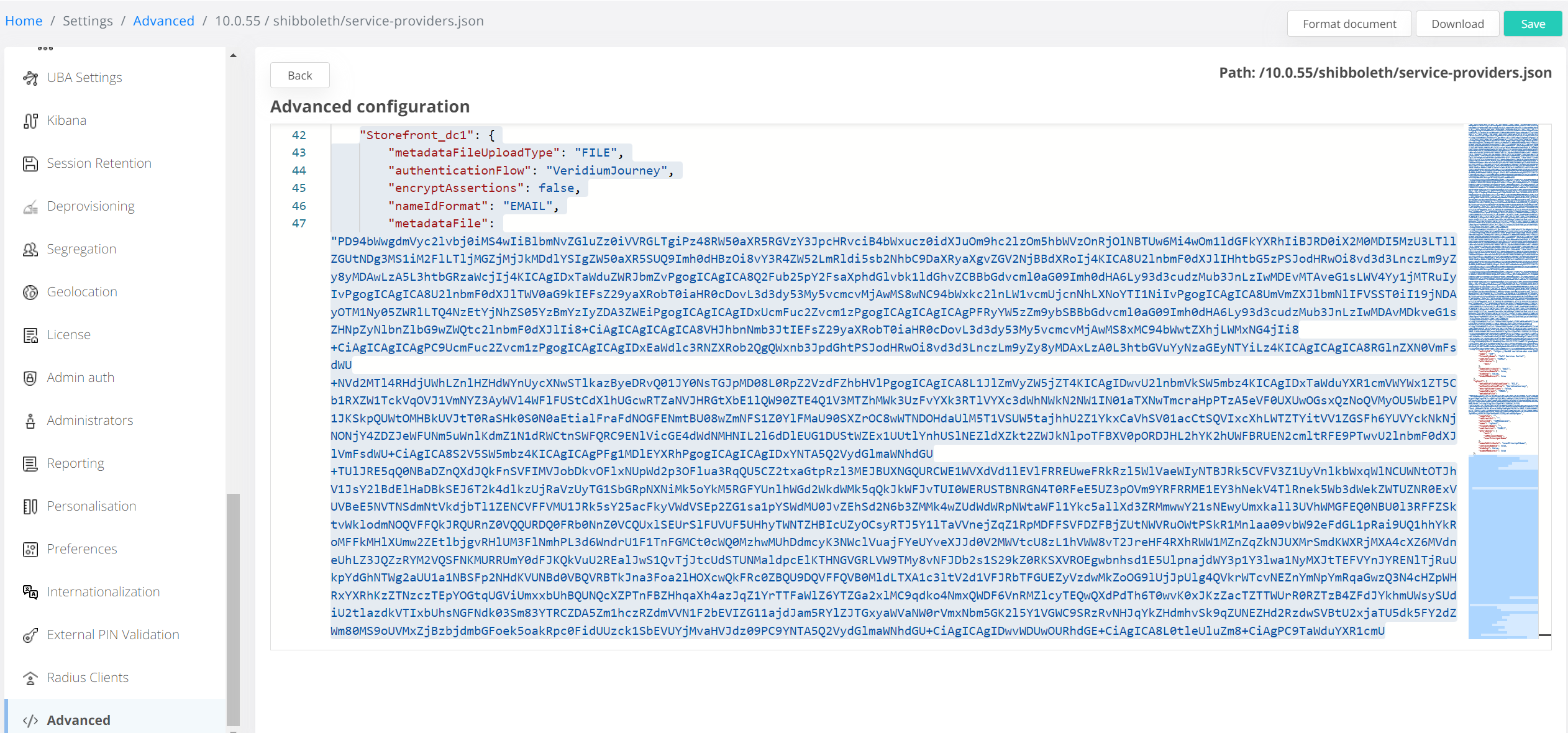Click the Internationalization translate icon
The width and height of the screenshot is (1568, 733).
30,592
